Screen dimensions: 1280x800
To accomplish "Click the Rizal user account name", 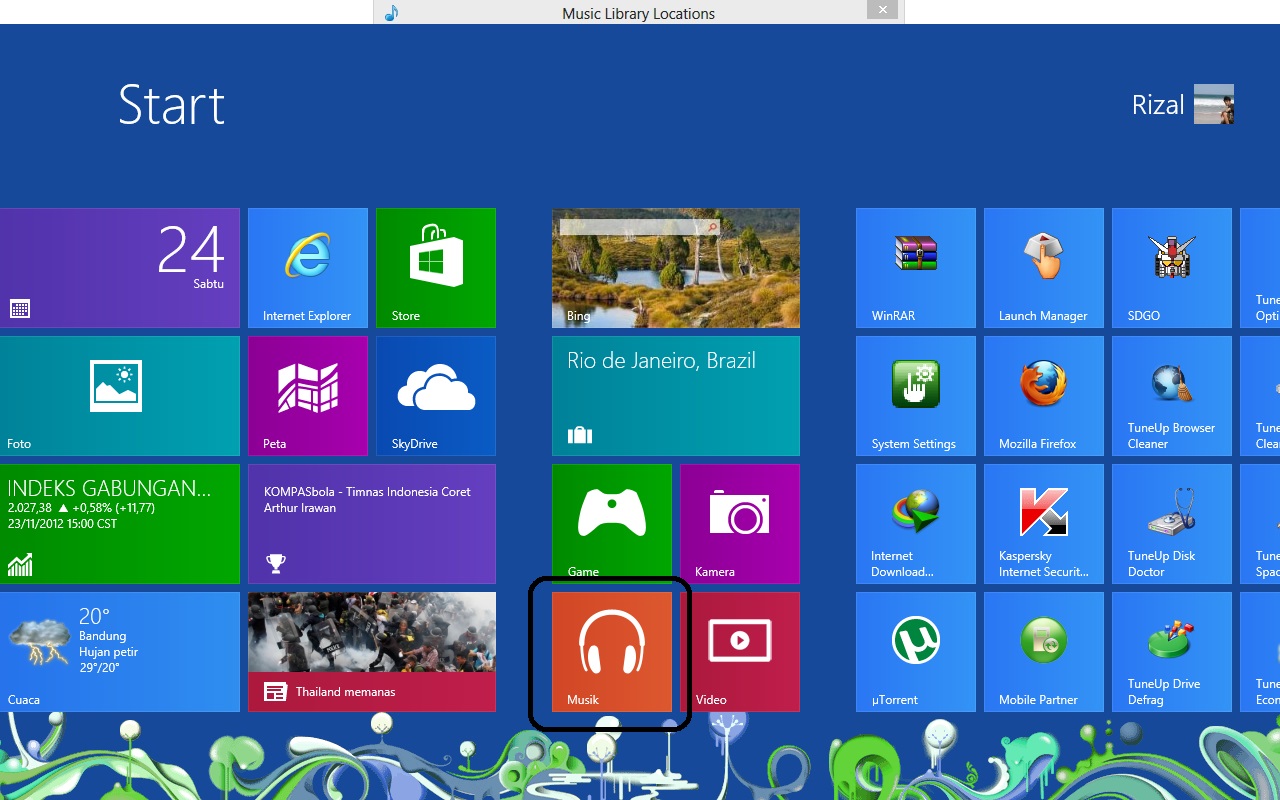I will pos(1160,104).
